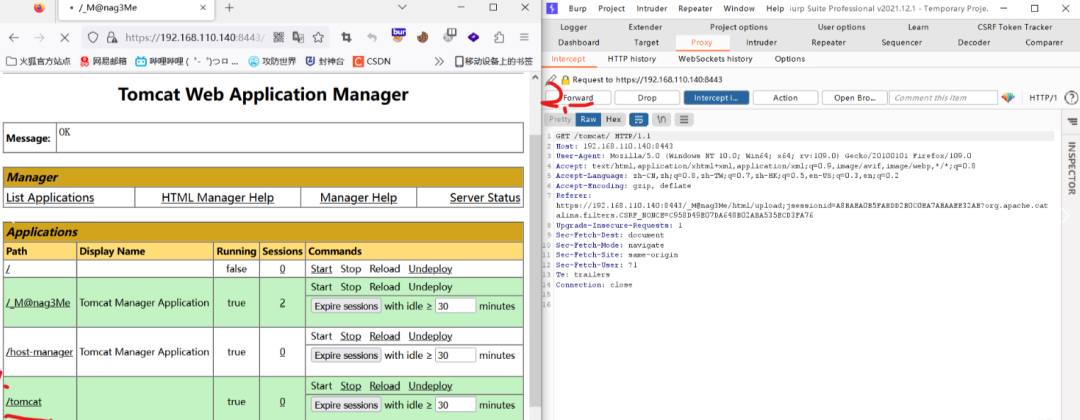Viewport: 1080px width, 420px height.
Task: Click the icon at the top of the Inspector panel
Action: pos(1071,121)
